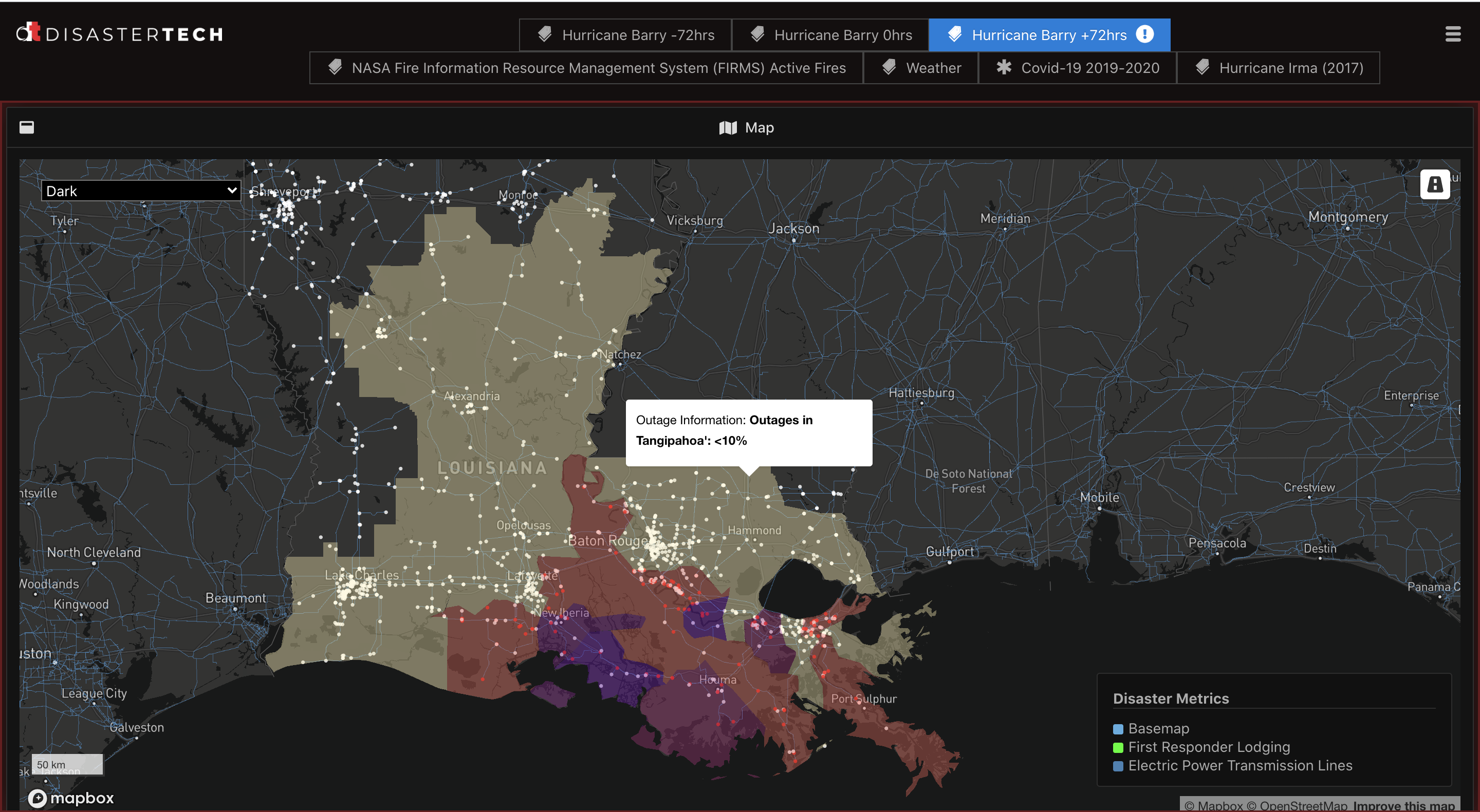This screenshot has width=1480, height=812.
Task: Open the hamburger menu icon
Action: [x=1452, y=34]
